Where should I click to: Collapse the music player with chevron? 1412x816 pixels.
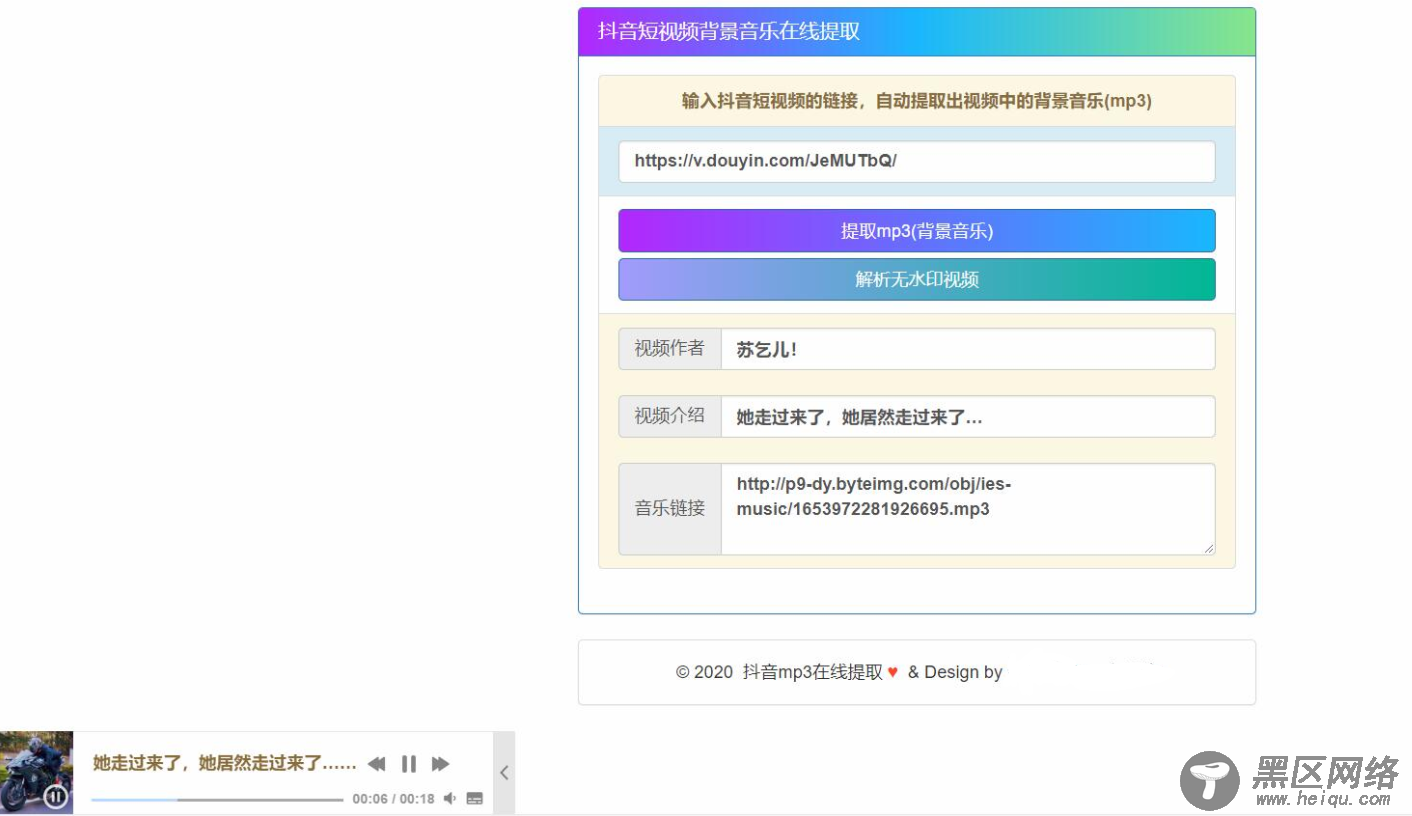click(x=504, y=772)
